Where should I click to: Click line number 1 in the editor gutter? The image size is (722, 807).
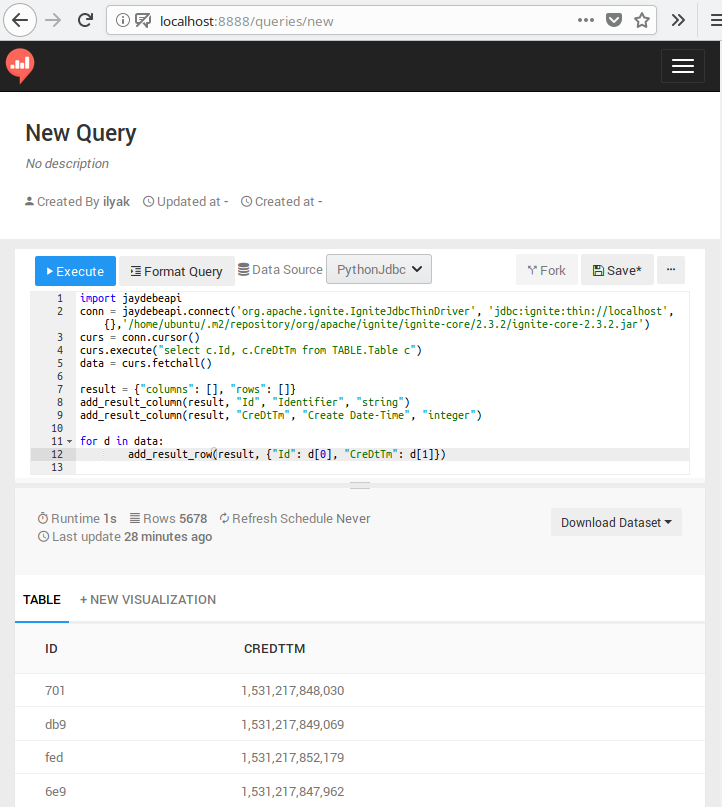(60, 299)
